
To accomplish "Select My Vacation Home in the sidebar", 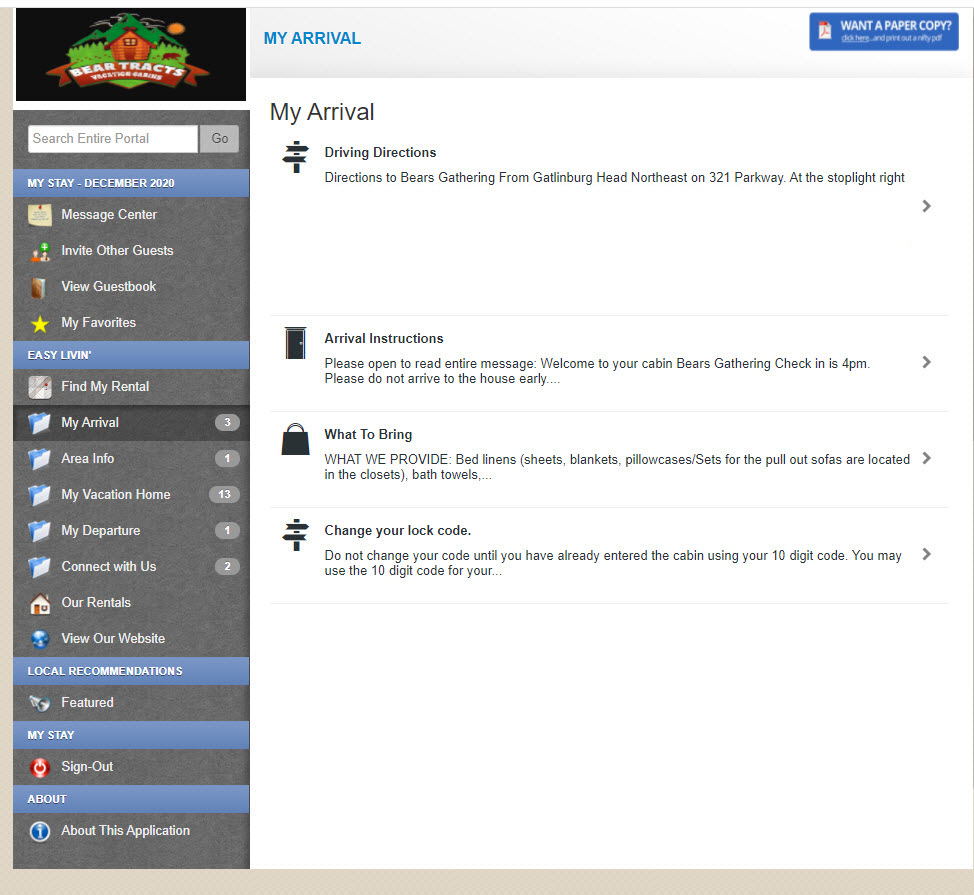I will [115, 495].
